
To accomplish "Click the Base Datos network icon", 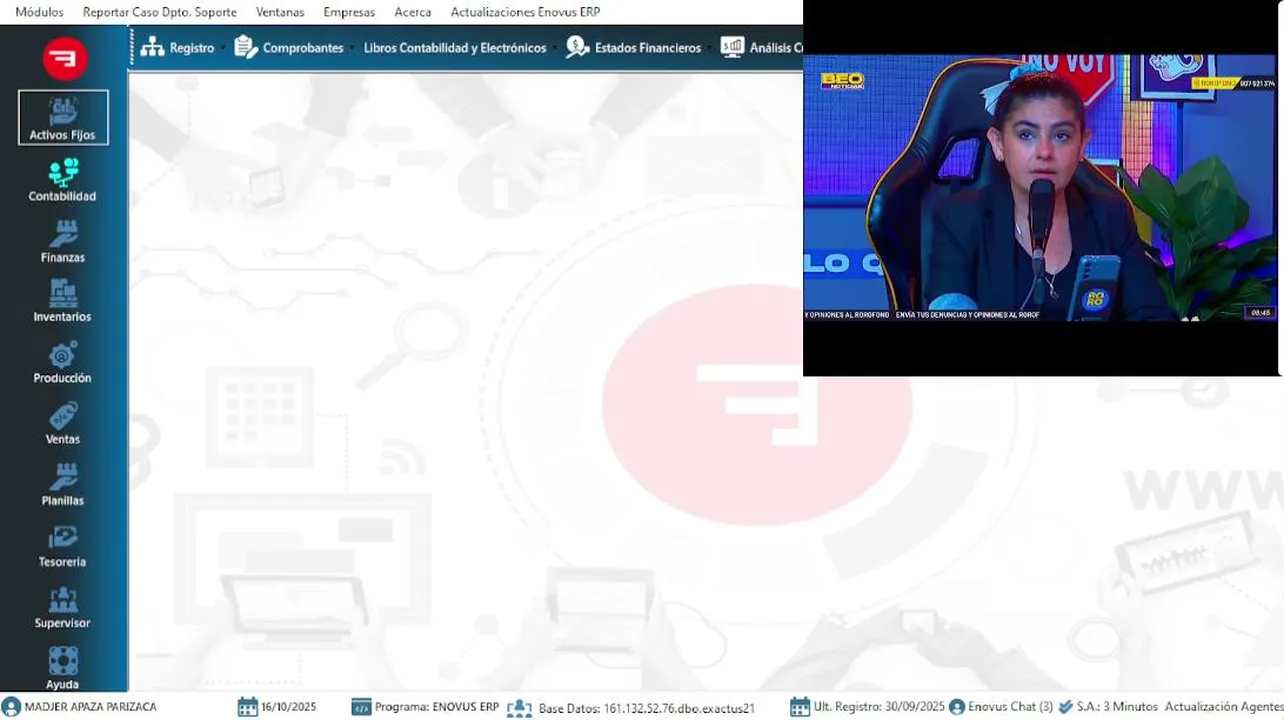I will (x=519, y=707).
